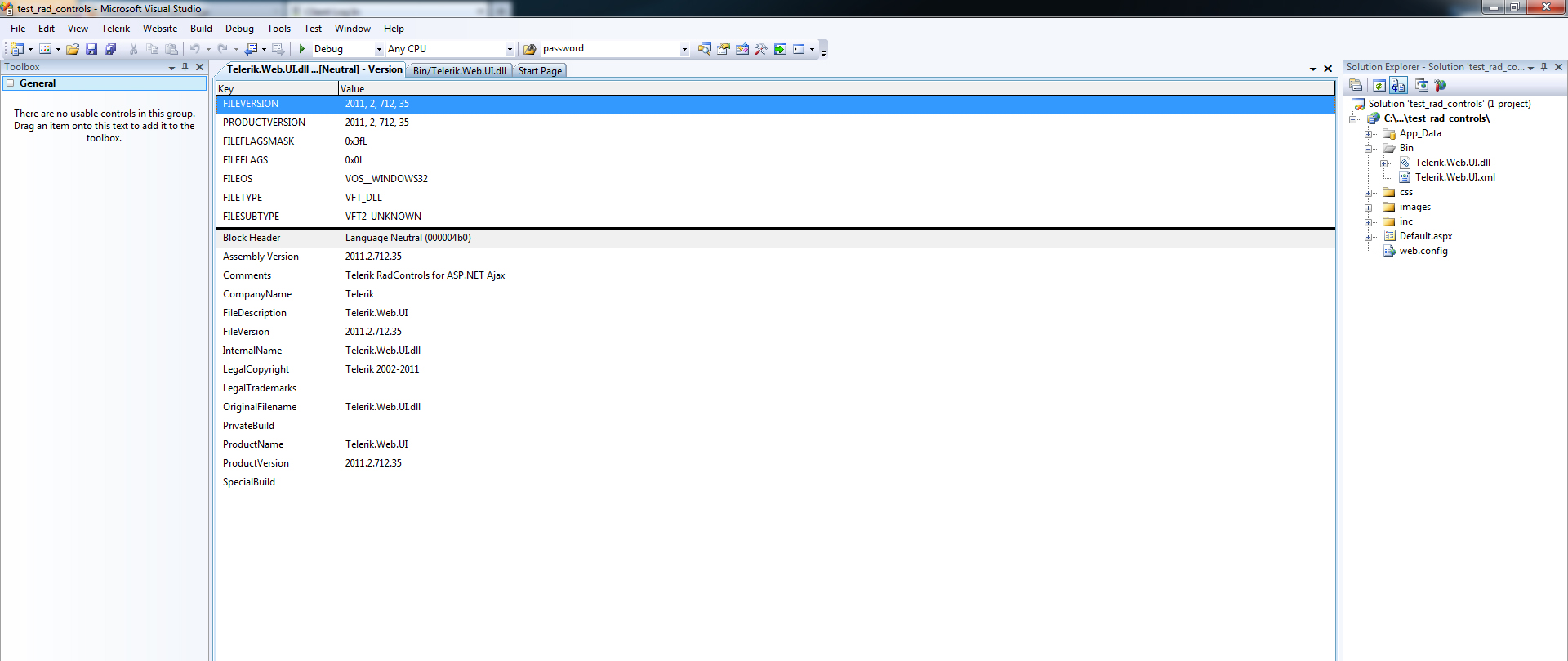Open the Toolbox window position dropdown
1568x661 pixels.
(172, 67)
